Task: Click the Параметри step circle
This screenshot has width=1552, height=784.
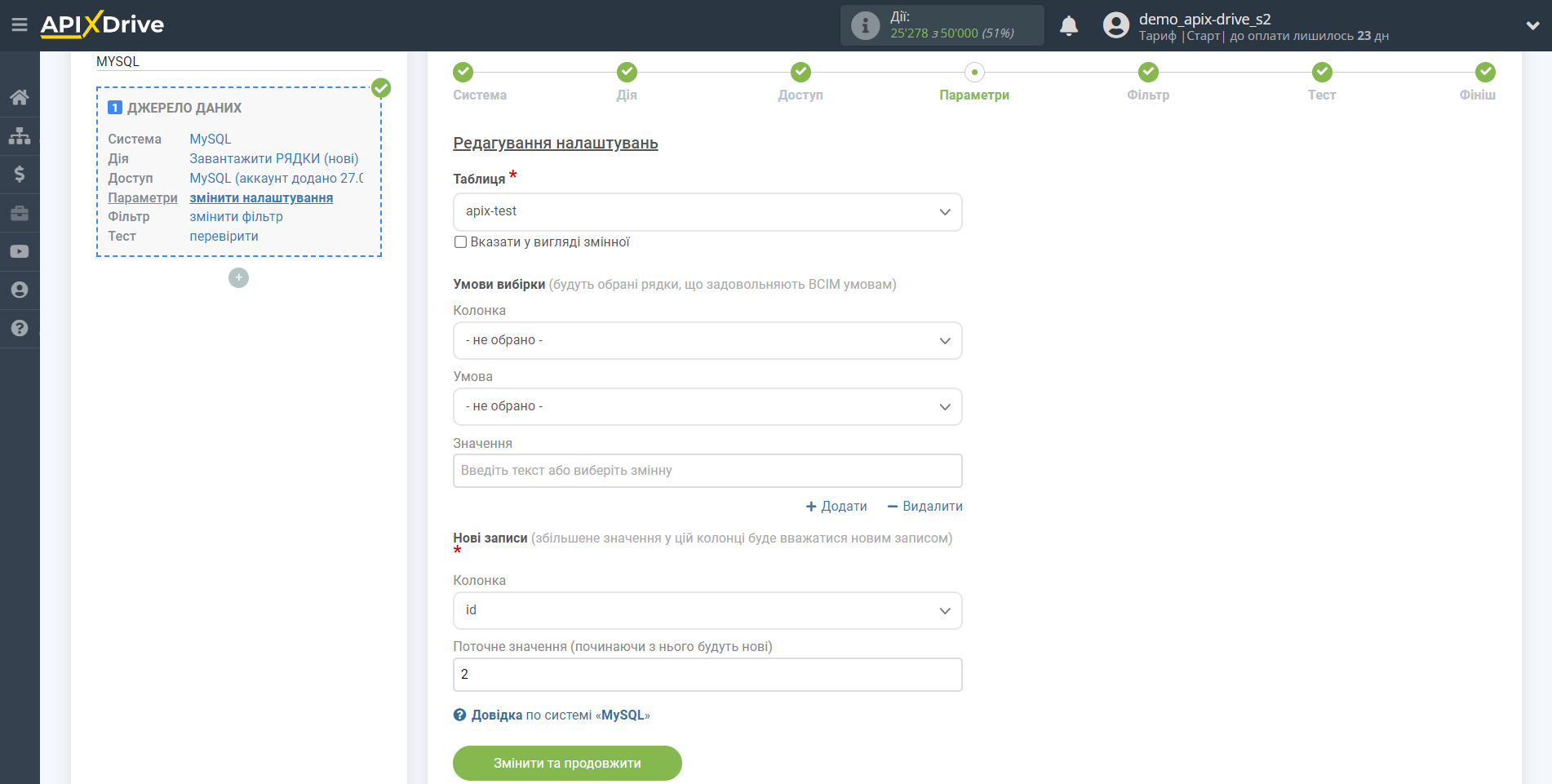Action: (974, 72)
